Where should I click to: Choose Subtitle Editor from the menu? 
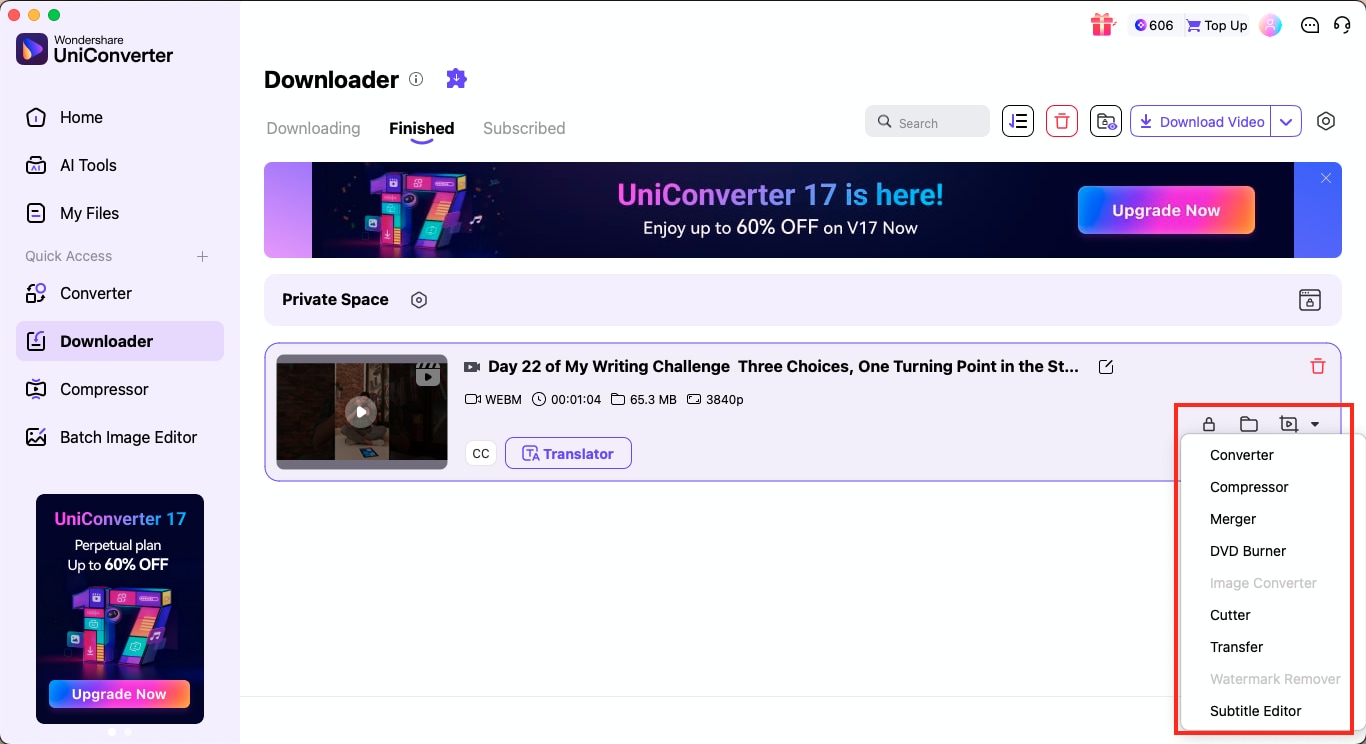tap(1255, 711)
